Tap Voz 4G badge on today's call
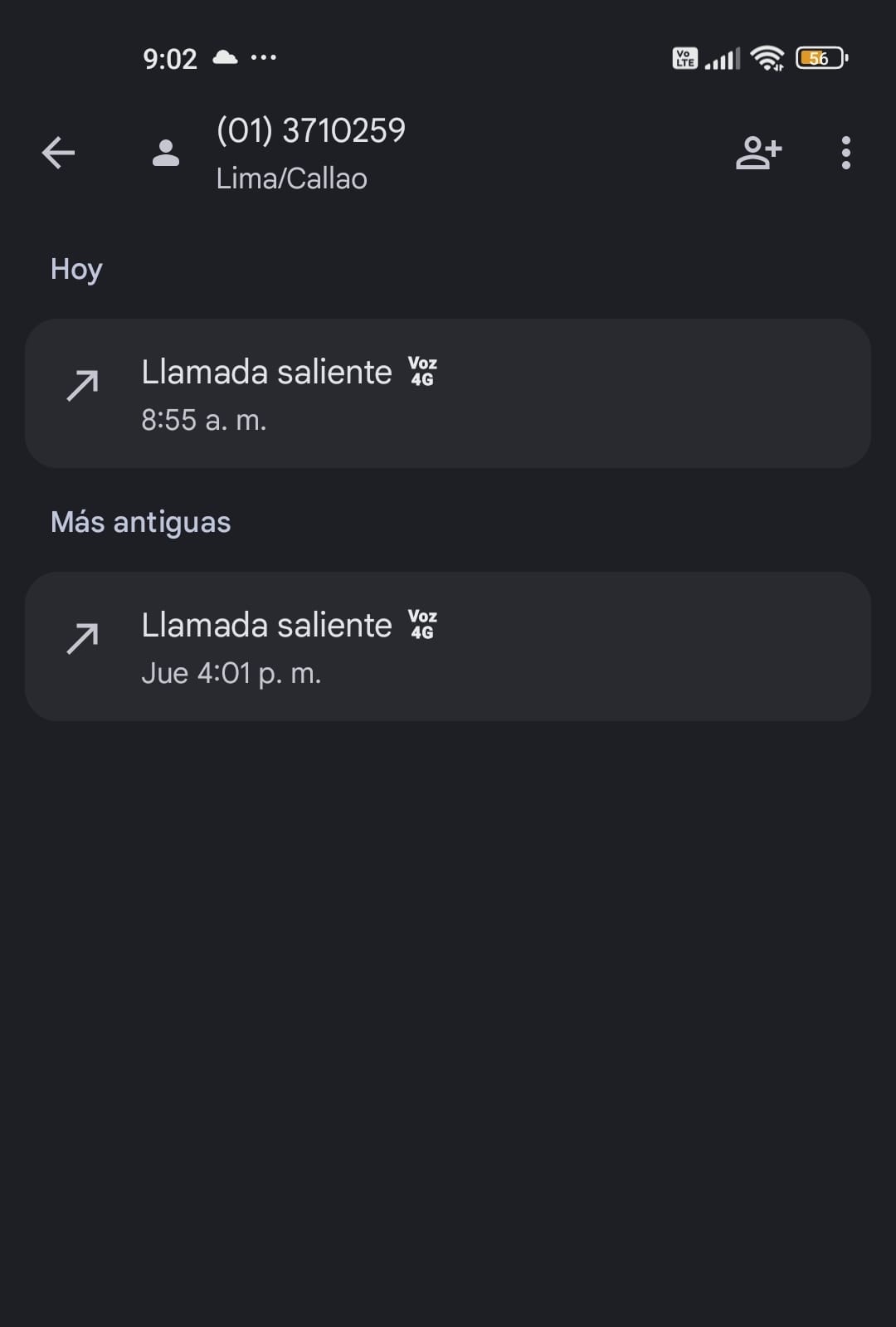Image resolution: width=896 pixels, height=1327 pixels. (x=422, y=372)
